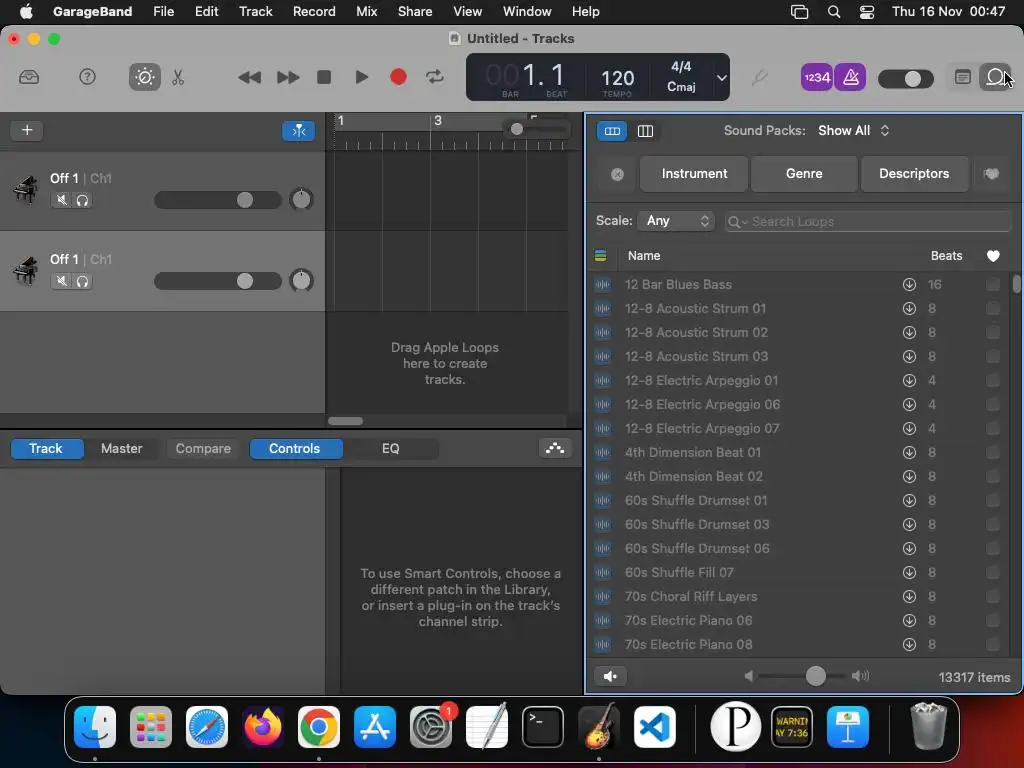Click the Rewind transport button
Viewport: 1024px width, 768px height.
tap(249, 77)
